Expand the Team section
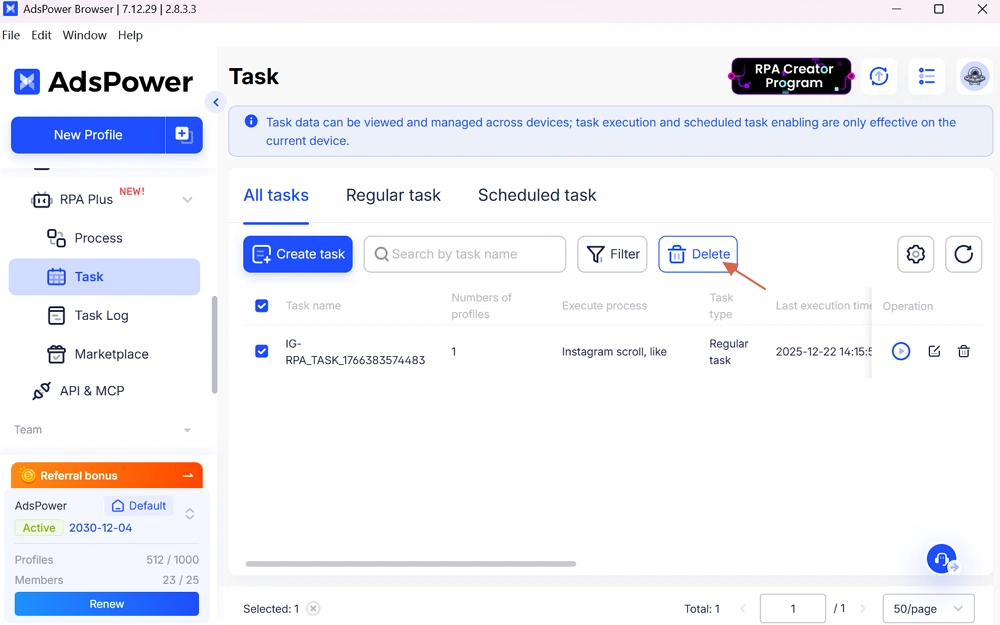 186,429
